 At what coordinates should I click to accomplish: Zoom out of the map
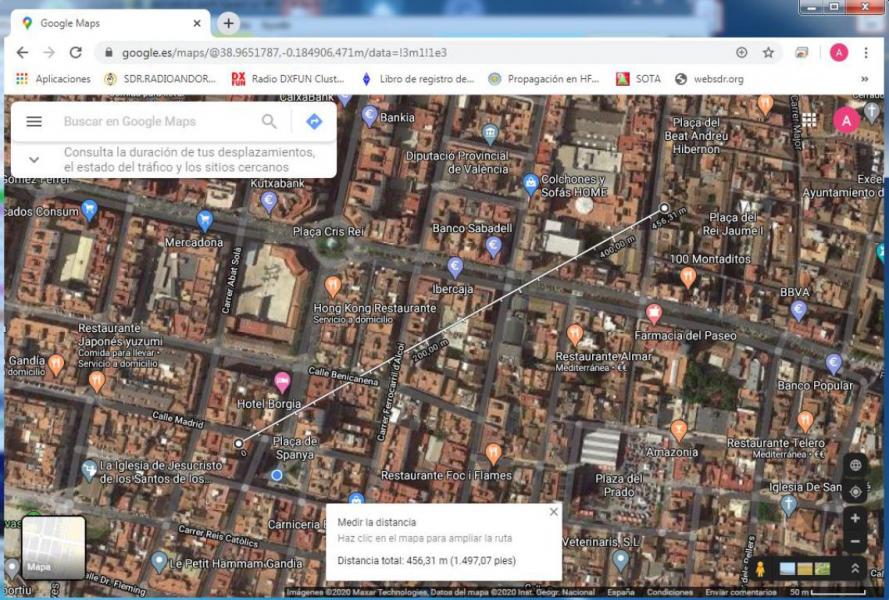pyautogui.click(x=855, y=543)
